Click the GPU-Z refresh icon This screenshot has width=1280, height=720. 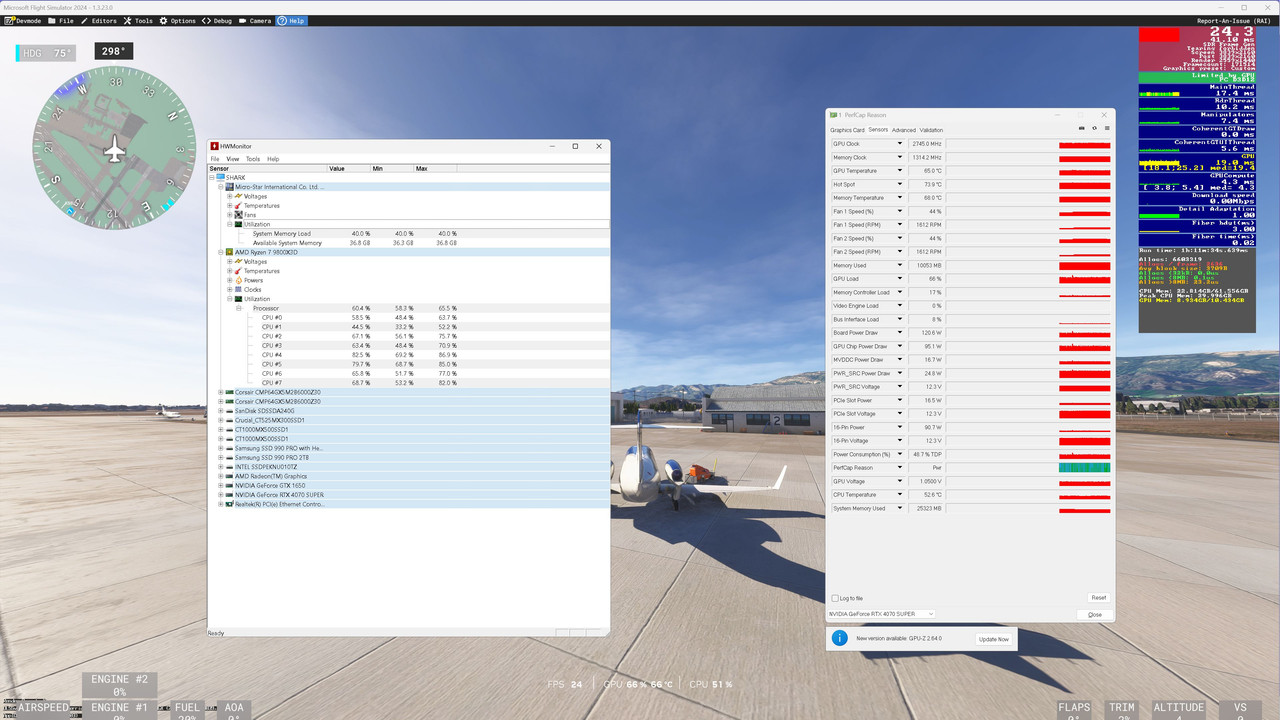(x=1094, y=128)
